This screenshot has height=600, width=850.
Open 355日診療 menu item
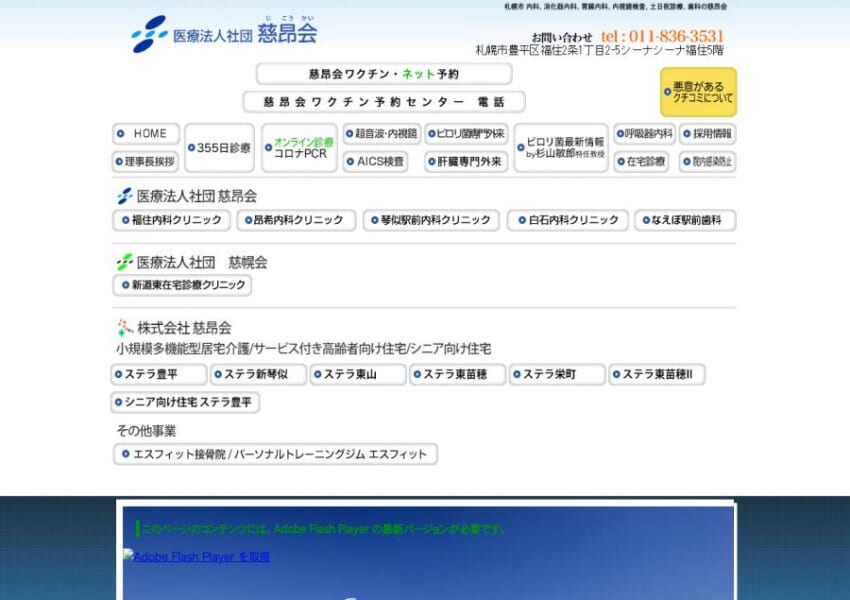[220, 147]
